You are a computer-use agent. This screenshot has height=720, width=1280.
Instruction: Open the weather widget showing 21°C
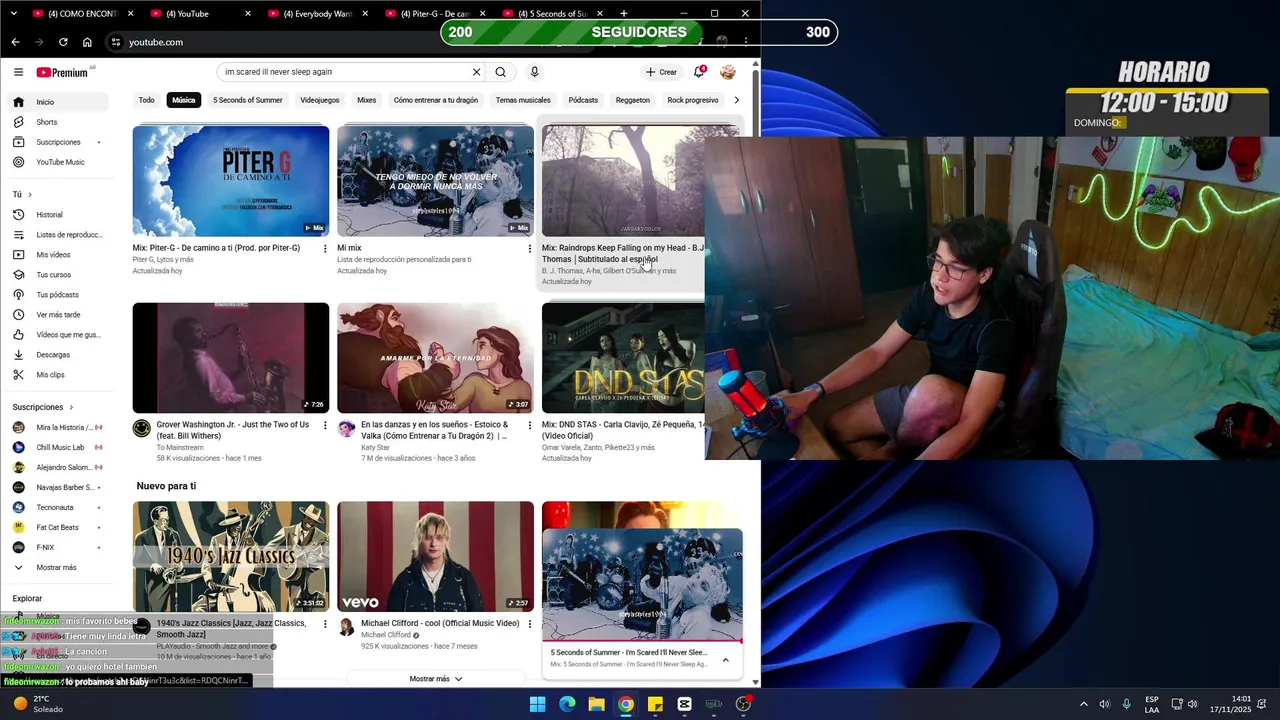point(38,704)
